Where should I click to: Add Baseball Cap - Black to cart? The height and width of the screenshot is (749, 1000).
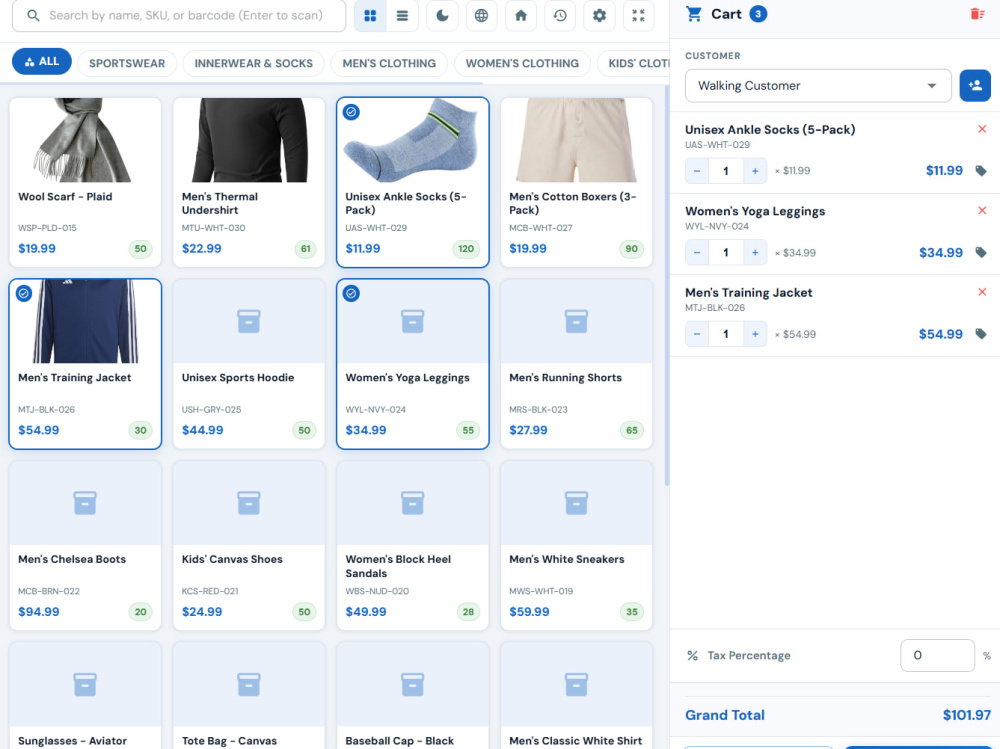(x=413, y=695)
